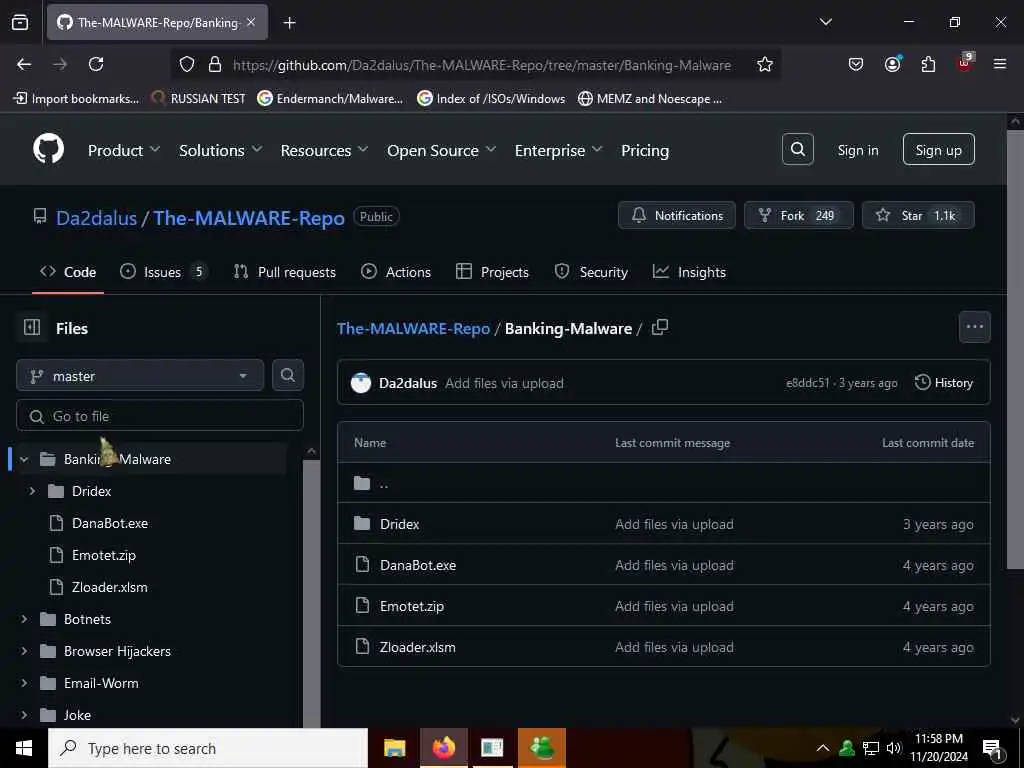Click the Notifications button
The height and width of the screenshot is (768, 1024).
[677, 215]
